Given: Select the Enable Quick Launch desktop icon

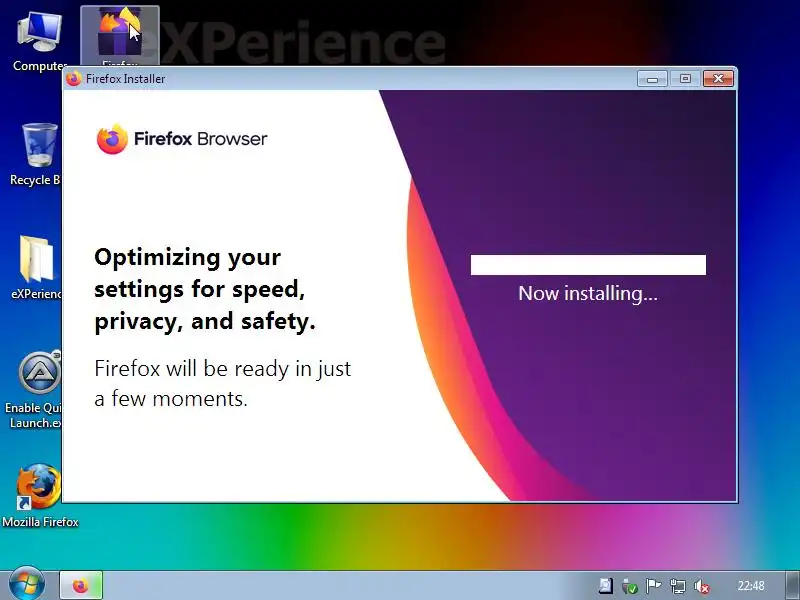Looking at the screenshot, I should pos(35,389).
